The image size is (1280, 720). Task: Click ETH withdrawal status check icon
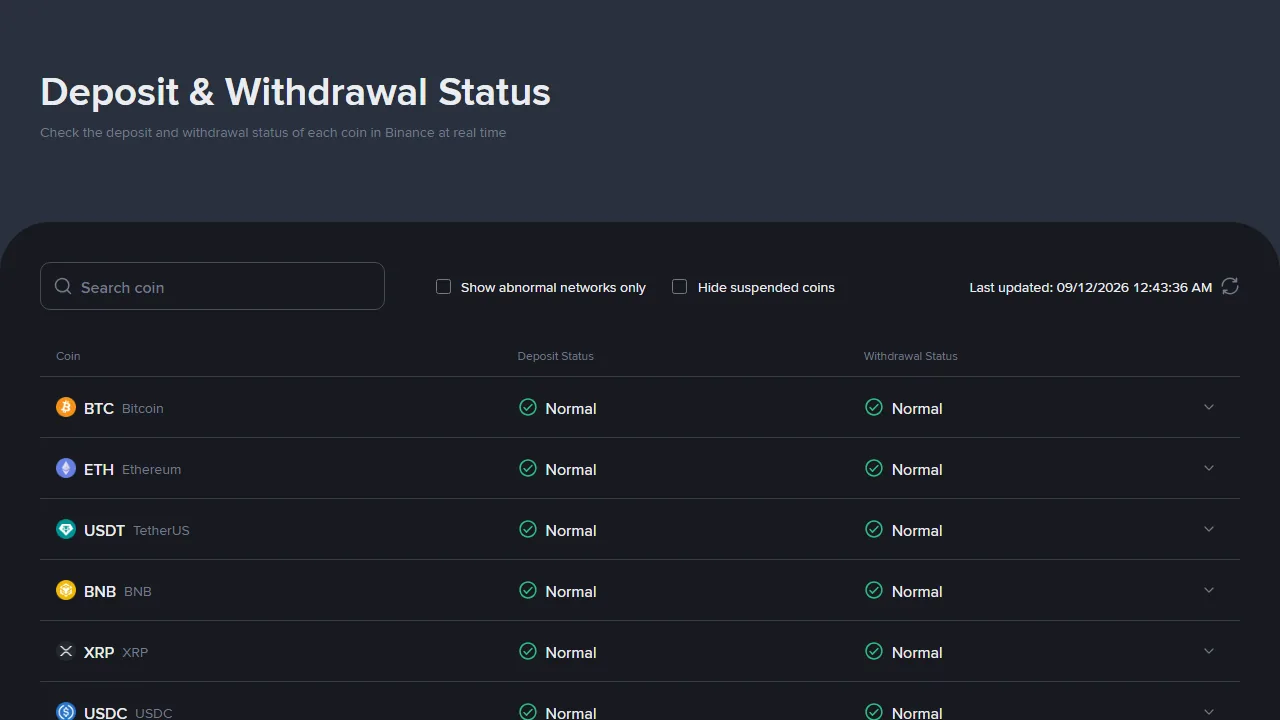coord(874,468)
